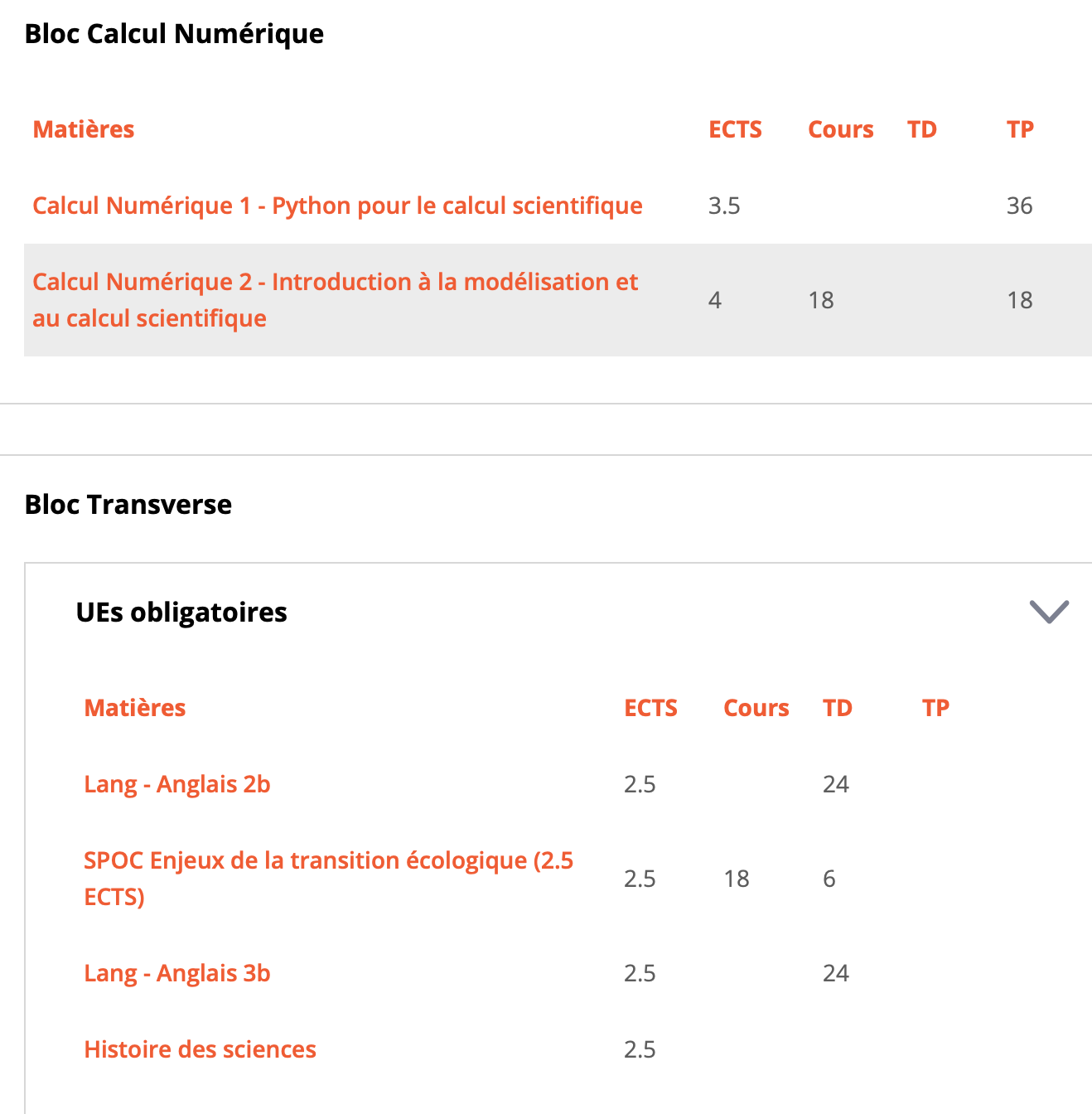The height and width of the screenshot is (1114, 1092).
Task: Click TP header in UEs obligatoires table
Action: point(935,708)
